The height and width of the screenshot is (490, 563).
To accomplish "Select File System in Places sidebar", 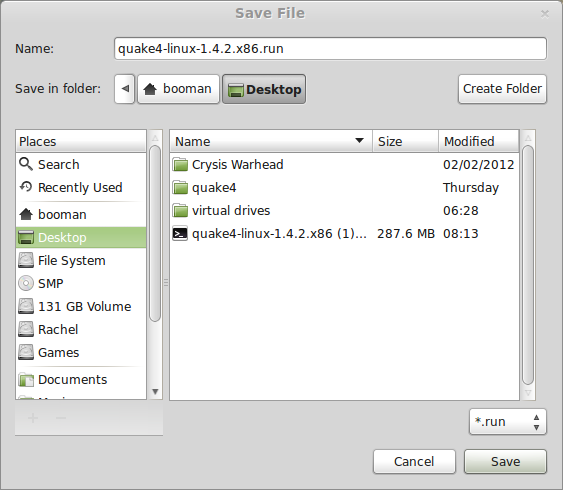I will (x=81, y=260).
